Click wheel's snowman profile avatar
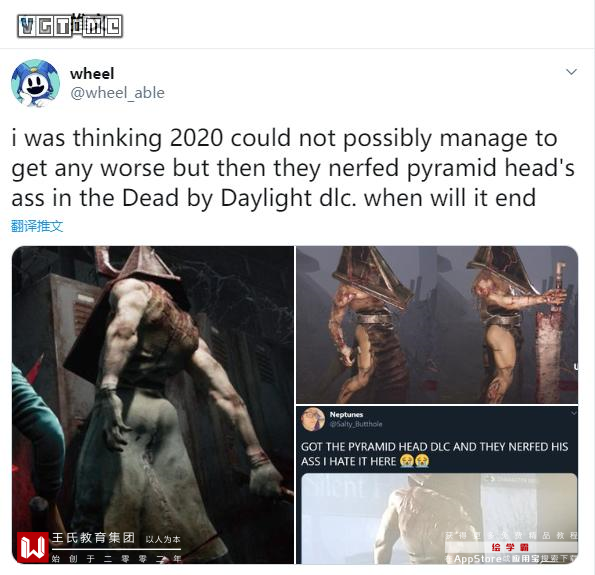Image resolution: width=595 pixels, height=575 pixels. 35,83
